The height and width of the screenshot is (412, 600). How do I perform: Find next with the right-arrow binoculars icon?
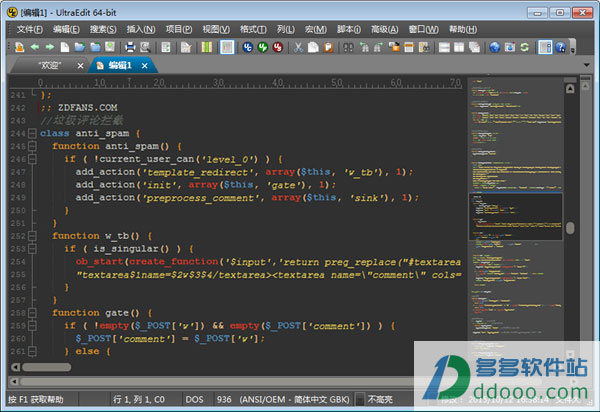coord(378,47)
